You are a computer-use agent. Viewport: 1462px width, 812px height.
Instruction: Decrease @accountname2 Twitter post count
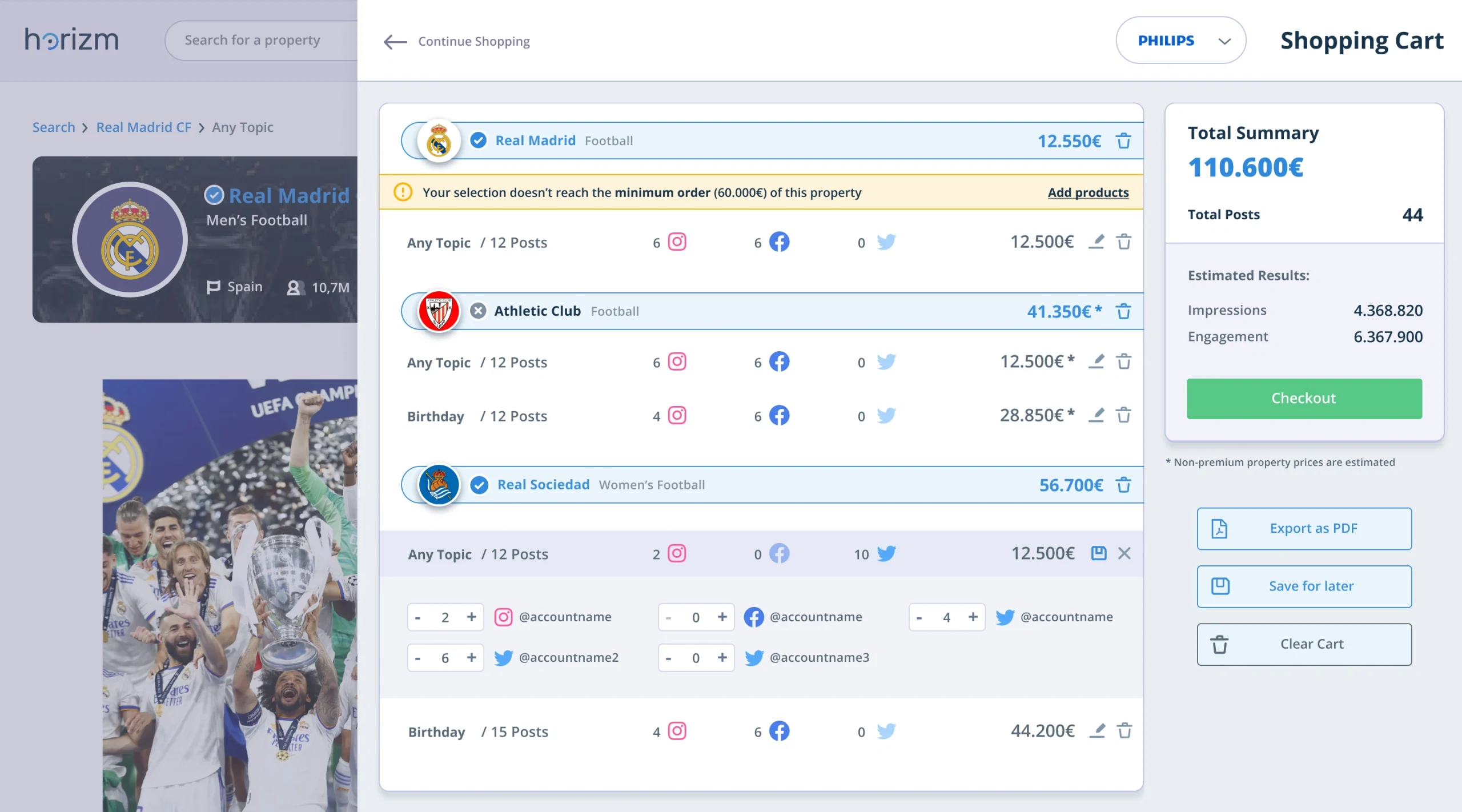click(418, 658)
